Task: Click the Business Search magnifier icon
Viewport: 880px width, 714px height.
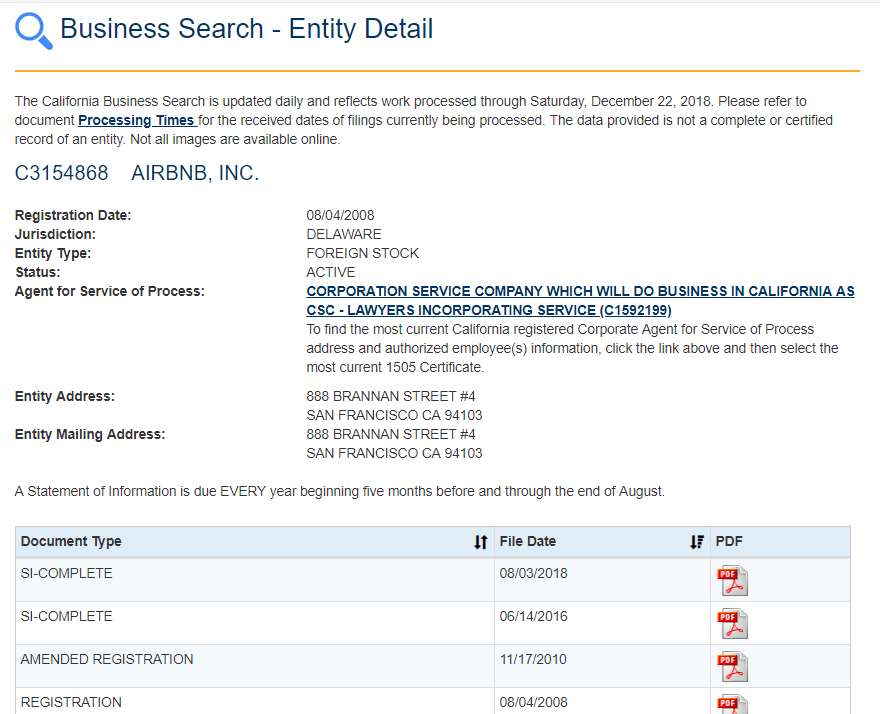Action: (32, 29)
